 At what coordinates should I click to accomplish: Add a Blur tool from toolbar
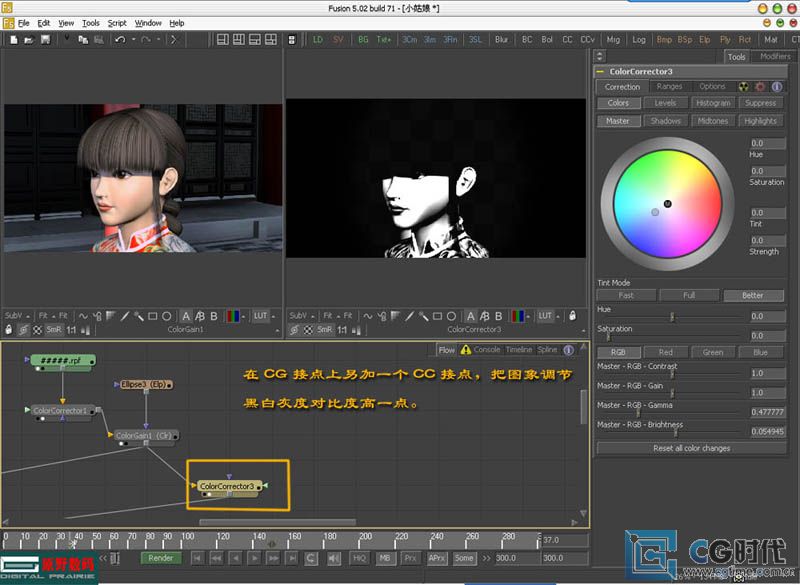pos(501,40)
